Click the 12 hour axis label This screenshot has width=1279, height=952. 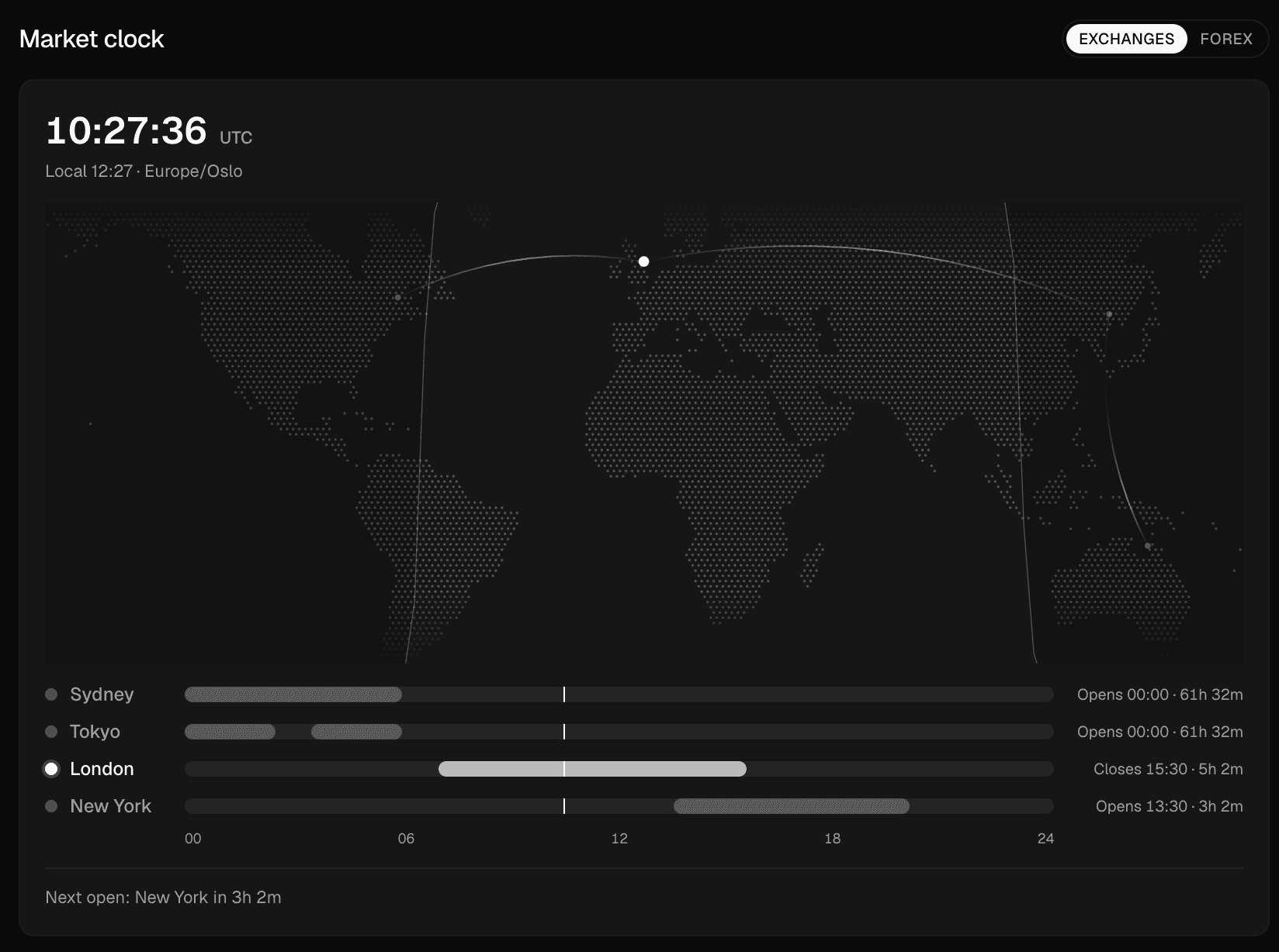[x=619, y=839]
